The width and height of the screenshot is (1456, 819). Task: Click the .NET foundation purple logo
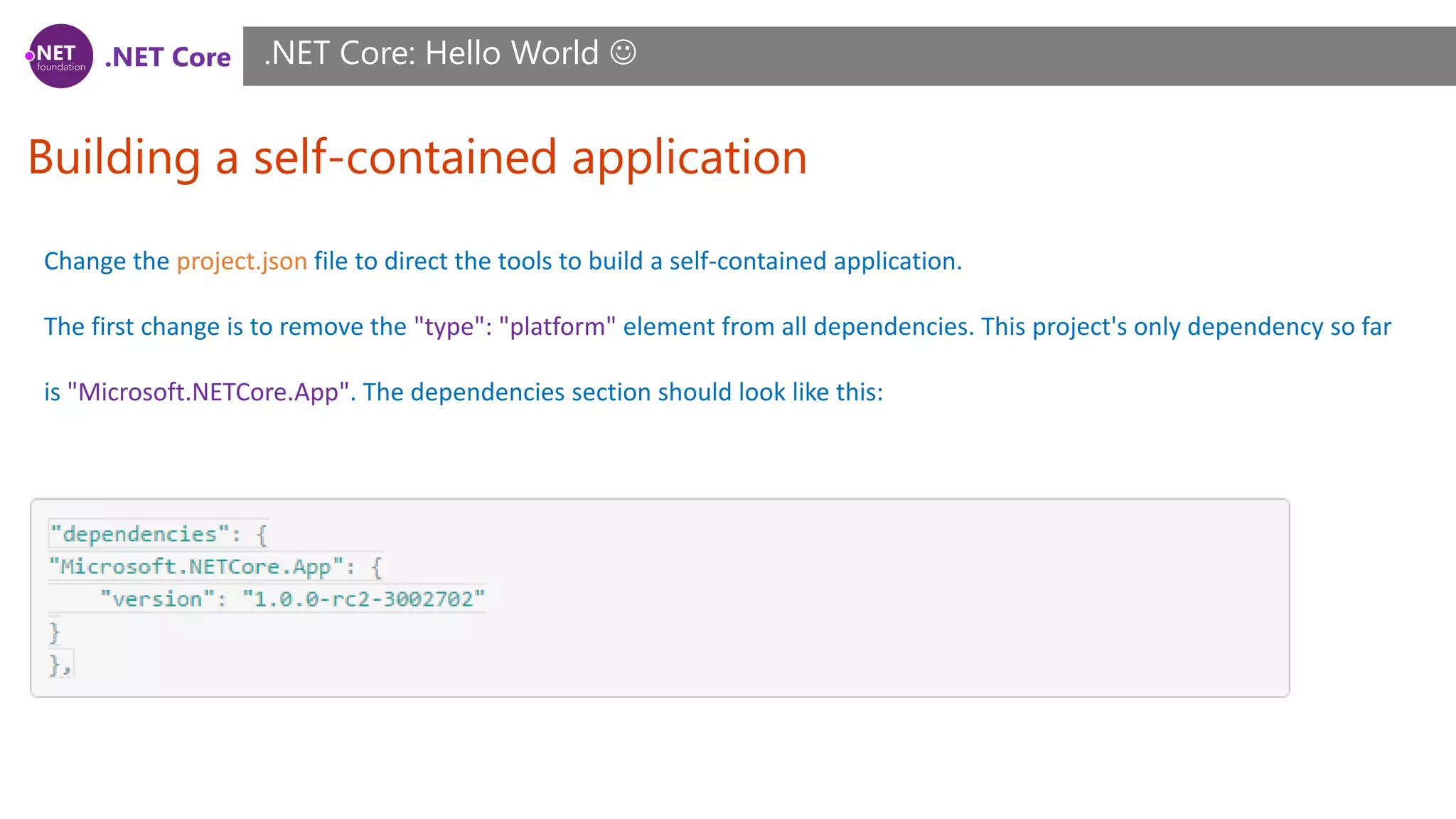pyautogui.click(x=61, y=56)
